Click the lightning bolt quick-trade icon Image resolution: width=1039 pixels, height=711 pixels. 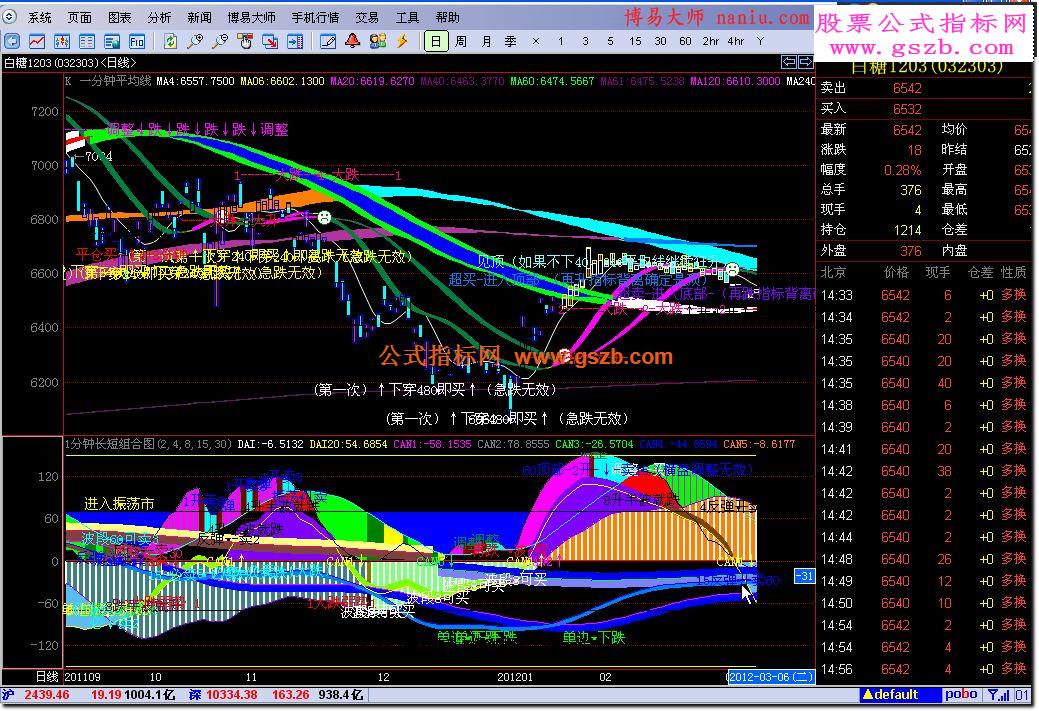402,42
